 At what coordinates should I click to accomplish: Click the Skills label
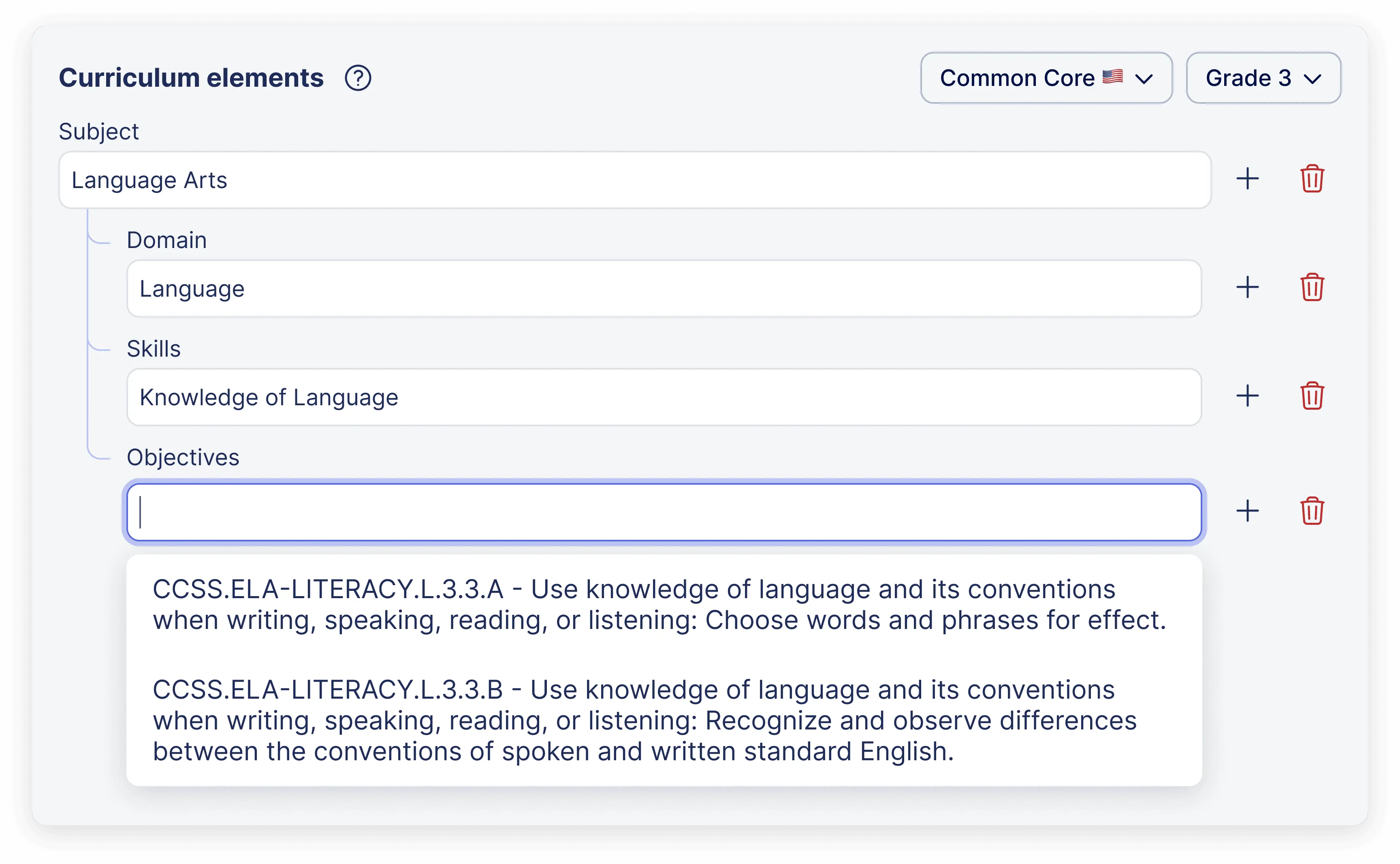tap(154, 349)
